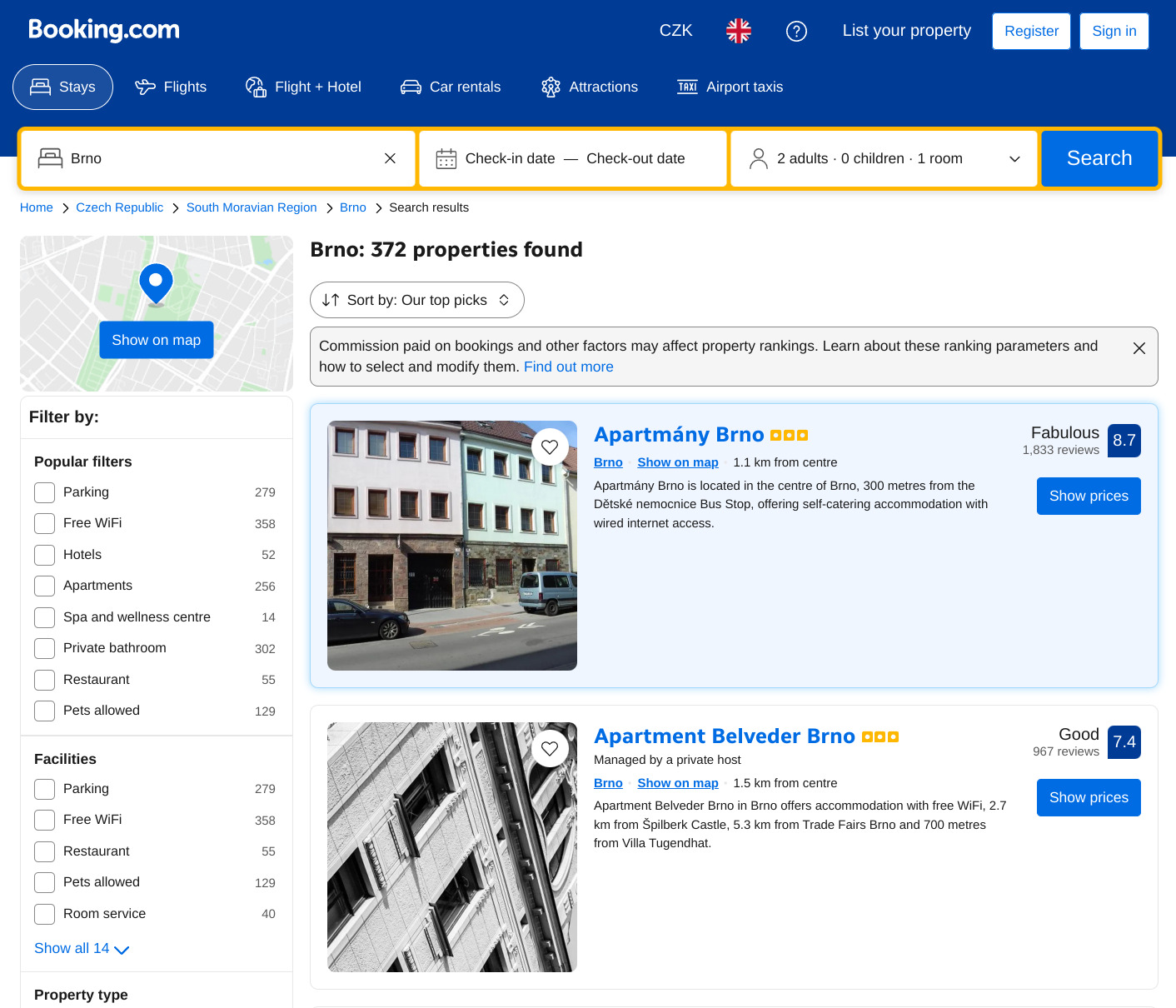
Task: Open Czech Republic breadcrumb
Action: click(x=120, y=207)
